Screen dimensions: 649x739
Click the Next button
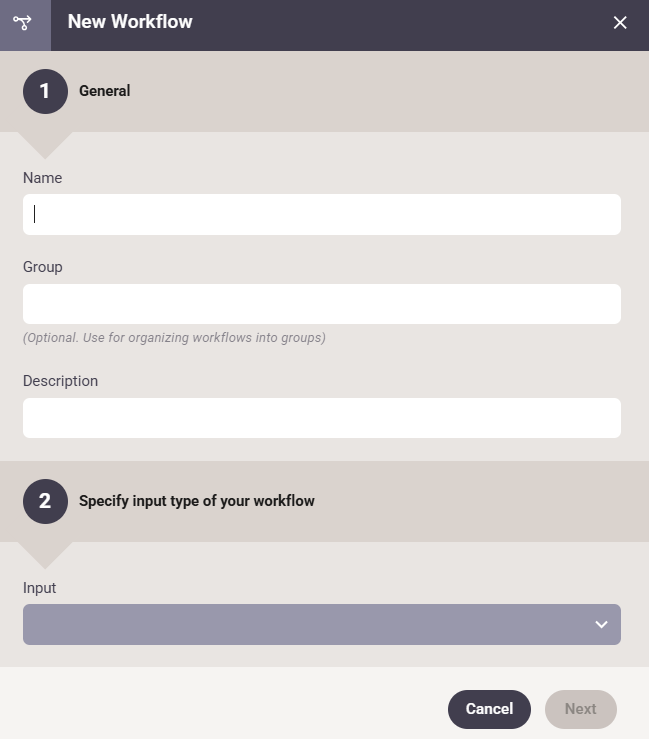tap(581, 709)
